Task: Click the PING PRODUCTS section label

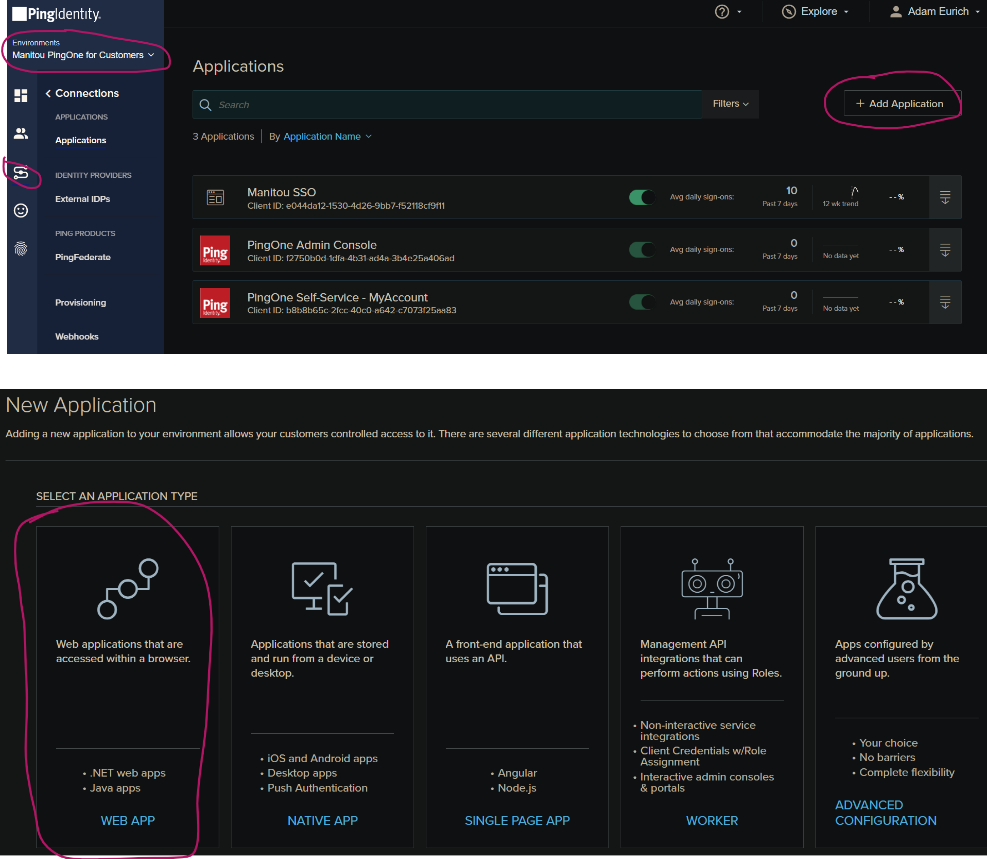Action: 85,233
